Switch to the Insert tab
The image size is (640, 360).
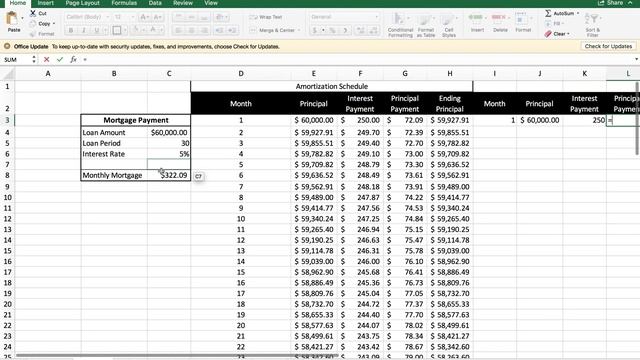click(x=46, y=3)
